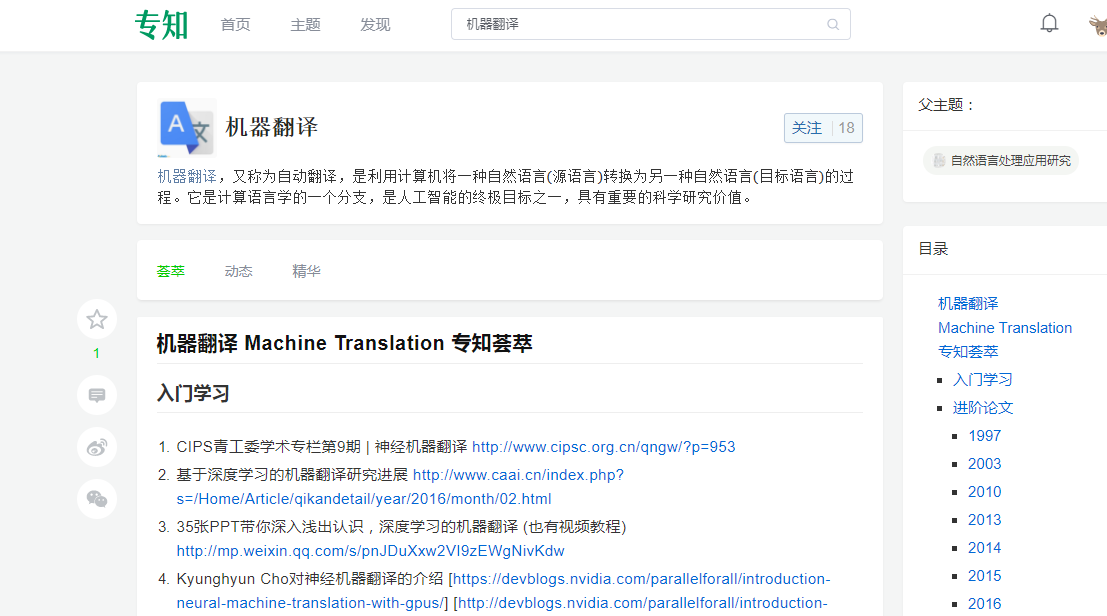
Task: Open the 首页 menu item
Action: point(235,24)
